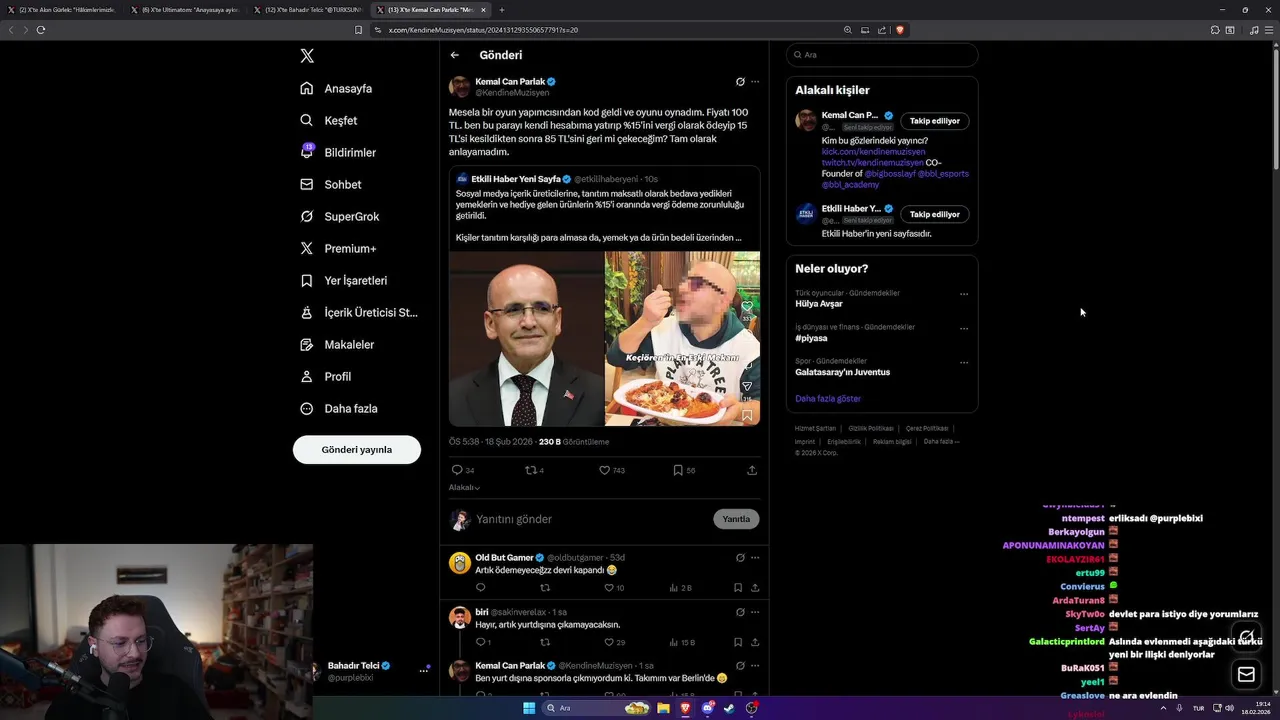This screenshot has height=720, width=1280.
Task: Open the video thumbnail of man eating
Action: [682, 338]
